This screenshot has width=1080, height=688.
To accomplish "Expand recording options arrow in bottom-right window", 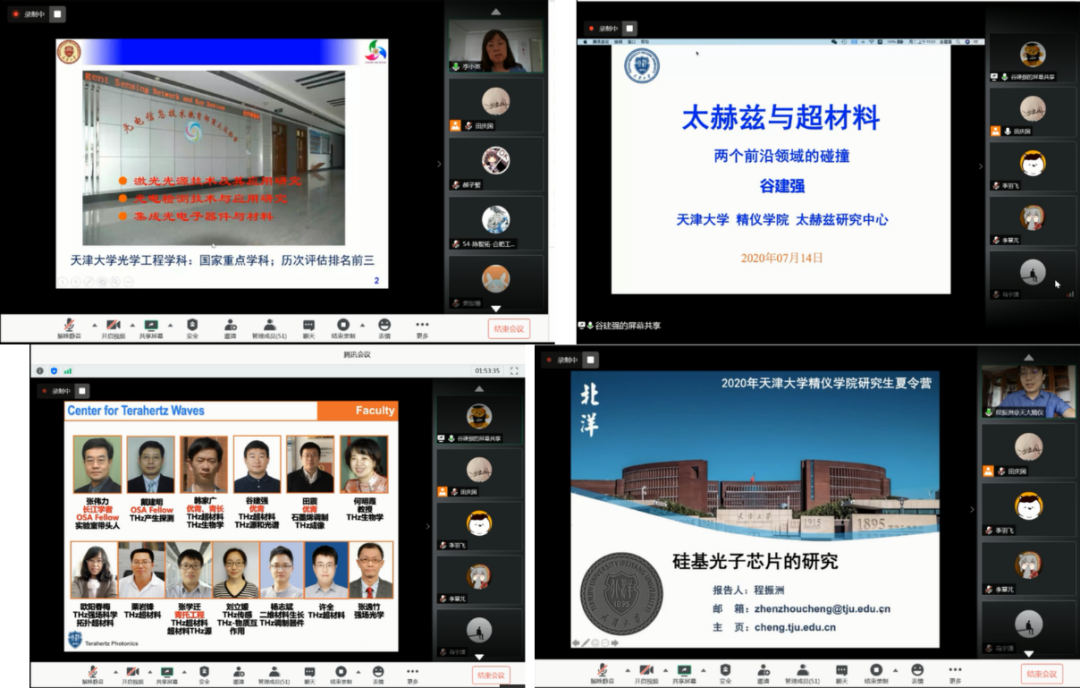I will tap(895, 670).
